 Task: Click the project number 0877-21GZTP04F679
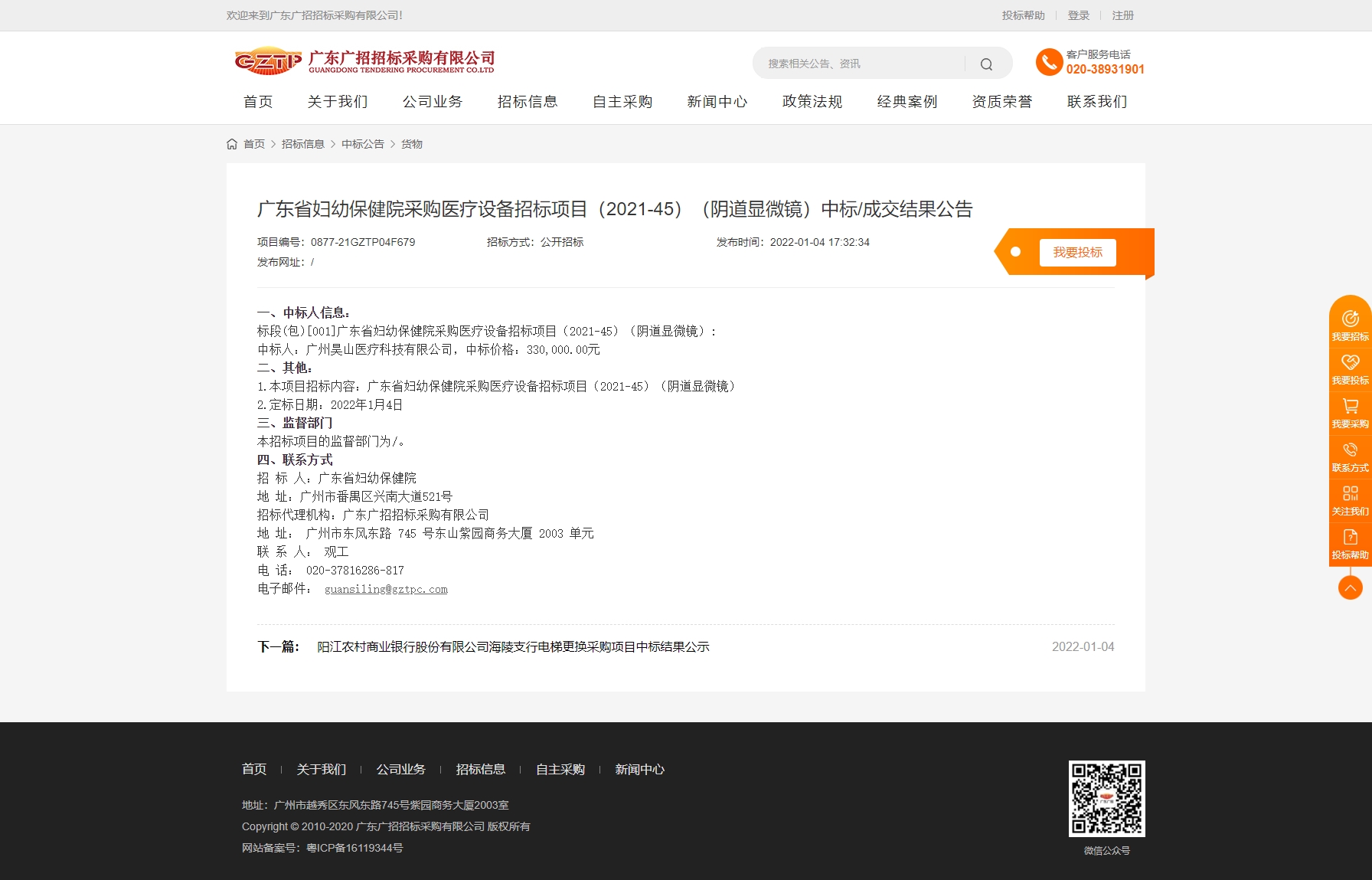[x=363, y=242]
